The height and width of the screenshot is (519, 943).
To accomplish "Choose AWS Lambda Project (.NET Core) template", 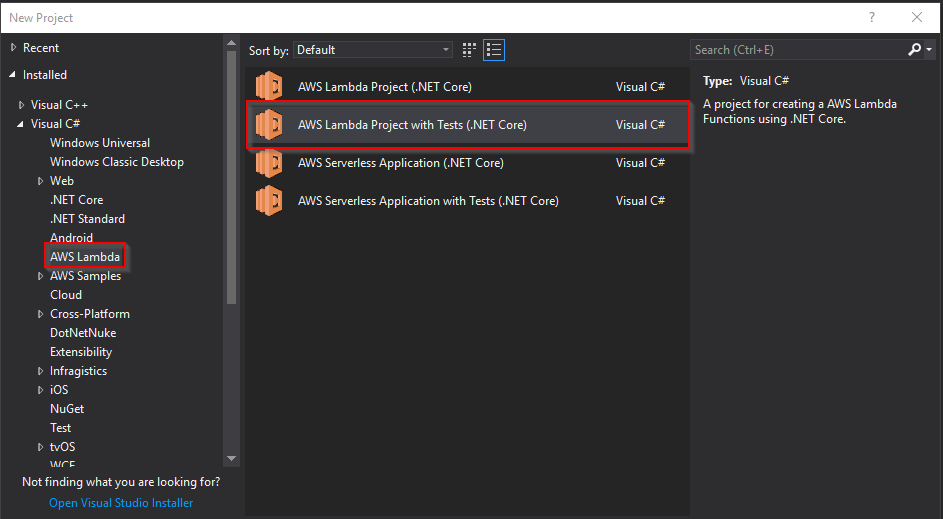I will 468,87.
